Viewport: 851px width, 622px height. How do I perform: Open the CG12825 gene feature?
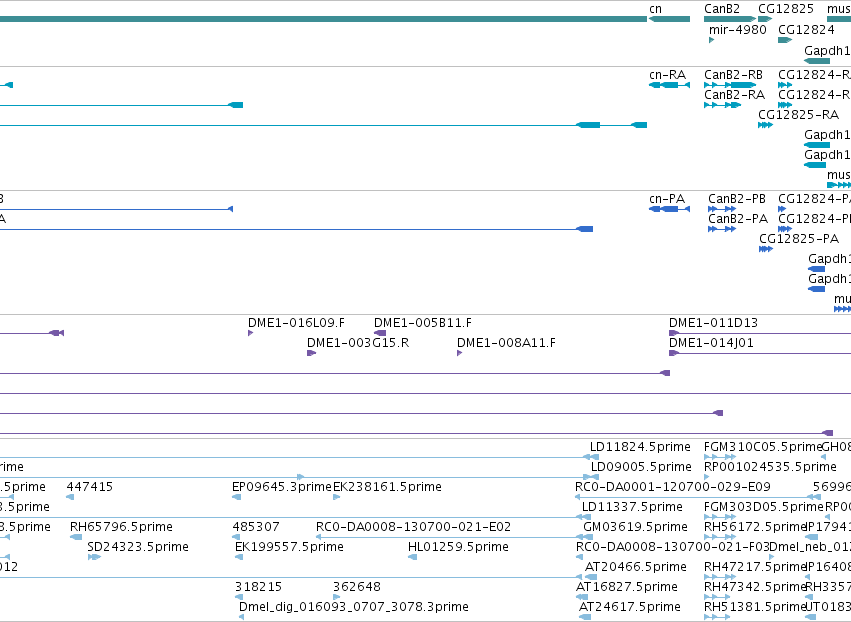[765, 19]
